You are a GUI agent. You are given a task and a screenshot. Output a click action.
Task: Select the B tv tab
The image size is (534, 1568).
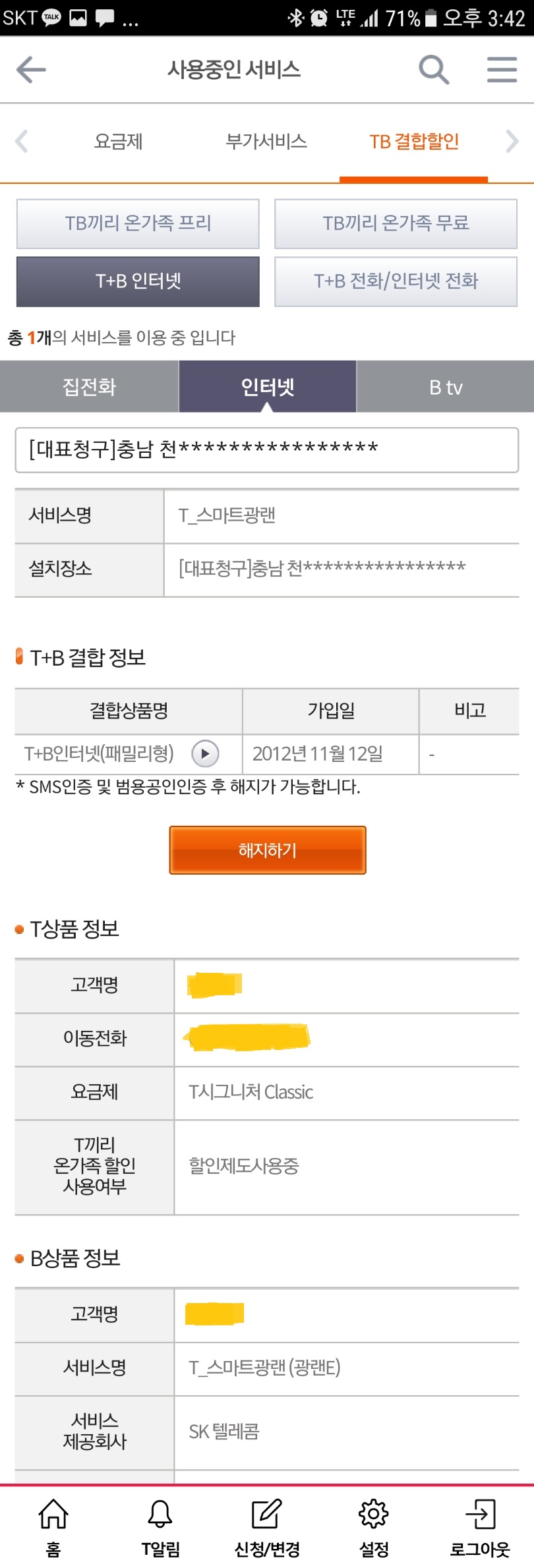tap(446, 387)
